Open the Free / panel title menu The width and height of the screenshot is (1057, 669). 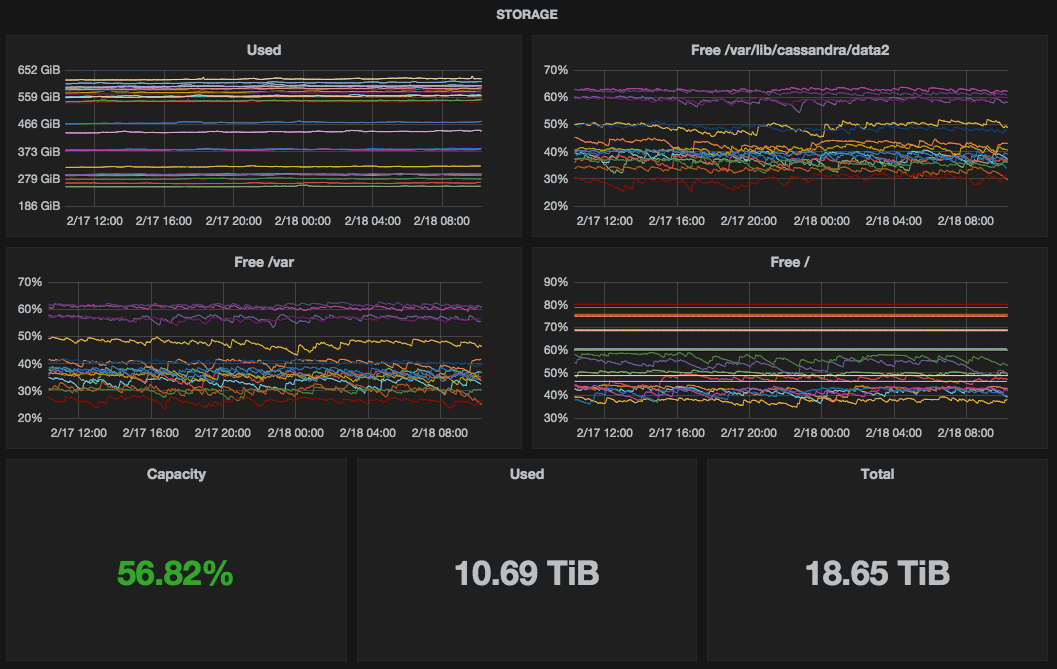pyautogui.click(x=789, y=262)
